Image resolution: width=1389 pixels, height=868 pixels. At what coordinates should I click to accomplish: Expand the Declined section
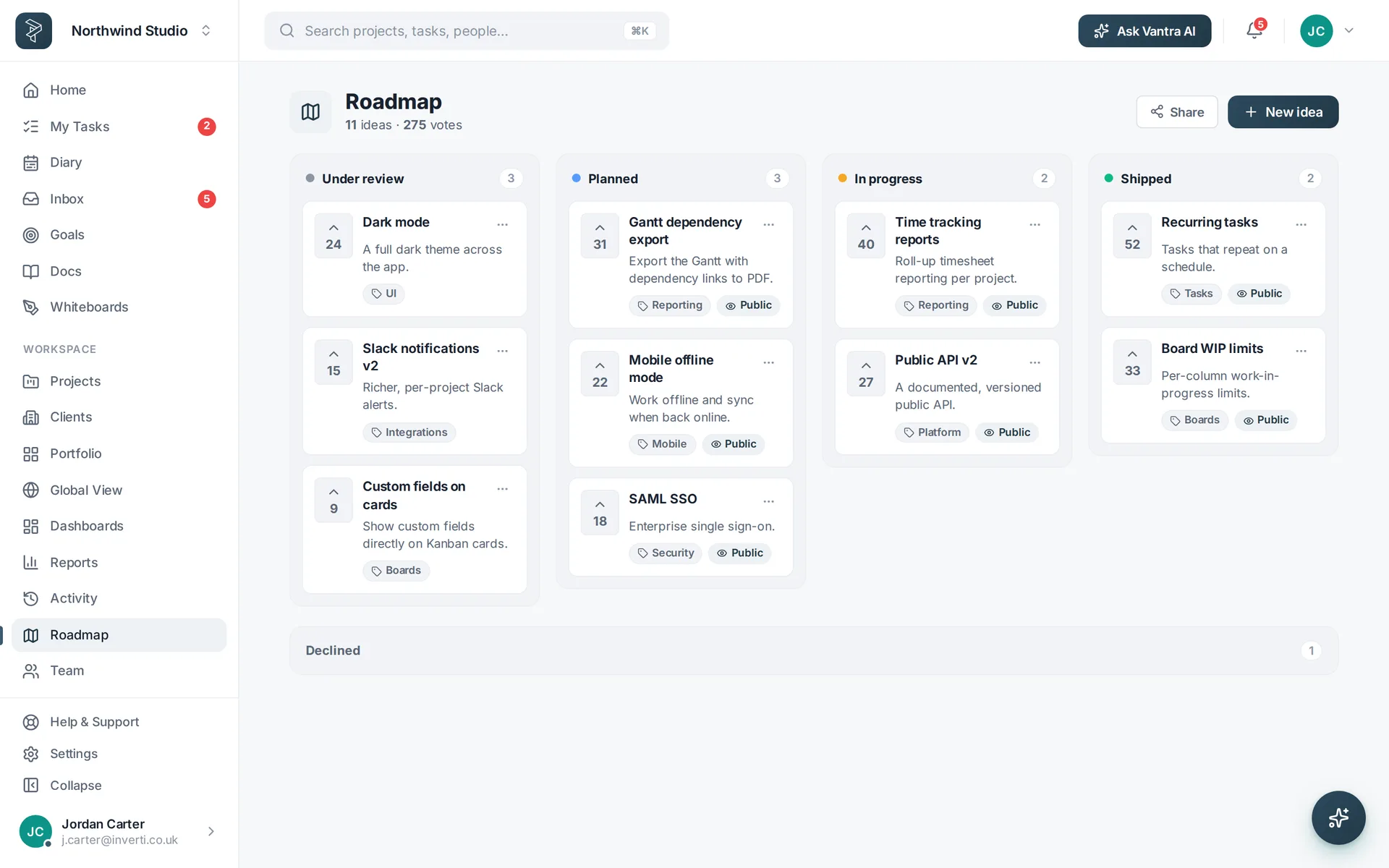tap(814, 650)
